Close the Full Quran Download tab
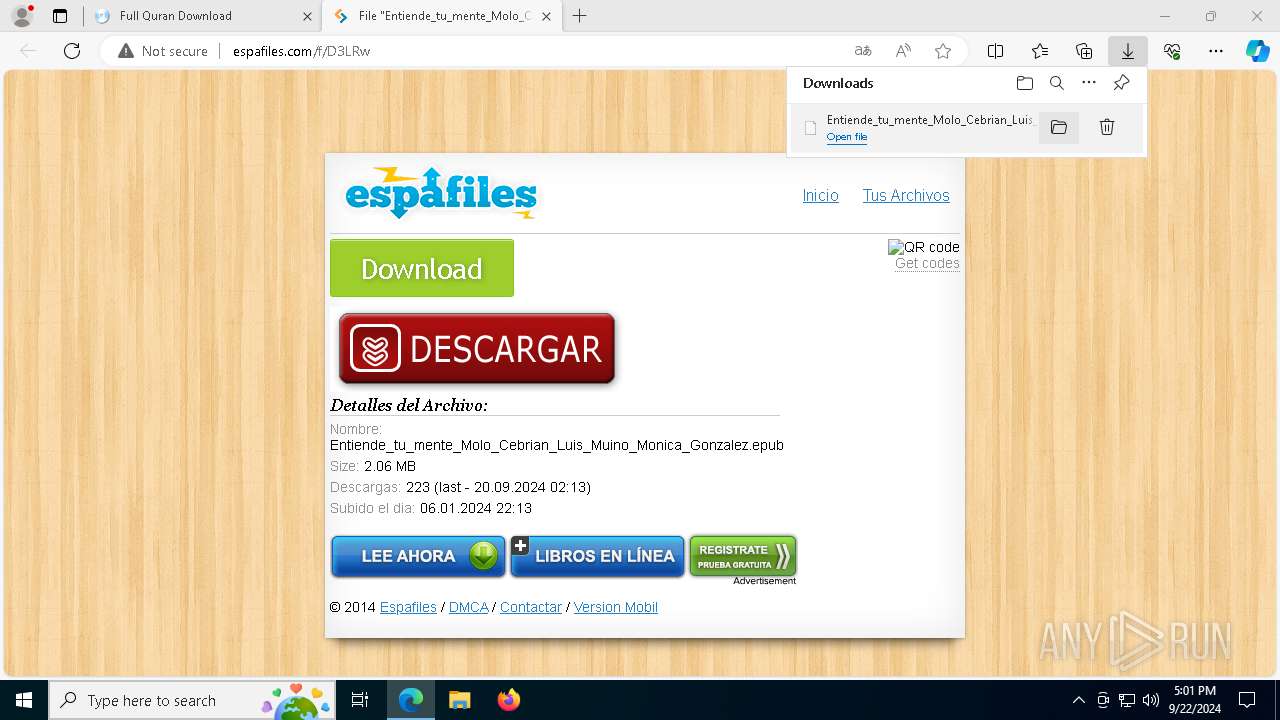The height and width of the screenshot is (720, 1280). click(x=307, y=16)
